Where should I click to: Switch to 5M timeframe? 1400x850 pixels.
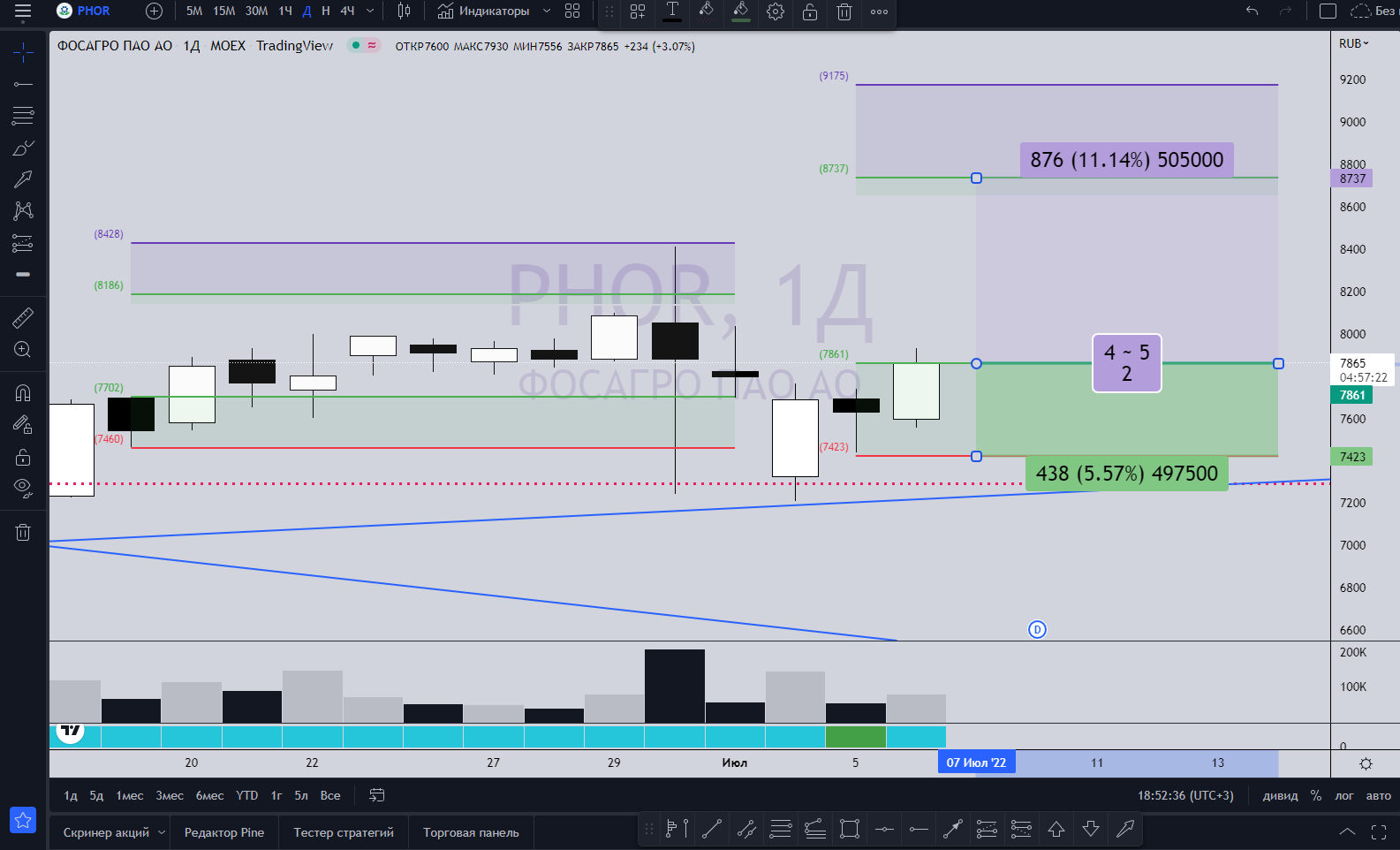(x=194, y=11)
